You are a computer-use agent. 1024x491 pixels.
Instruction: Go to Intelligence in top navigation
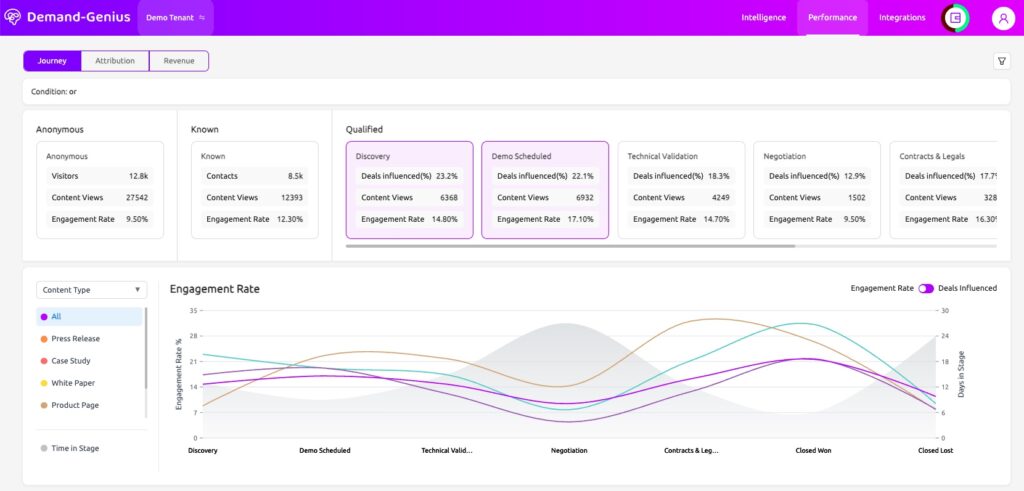click(x=763, y=18)
